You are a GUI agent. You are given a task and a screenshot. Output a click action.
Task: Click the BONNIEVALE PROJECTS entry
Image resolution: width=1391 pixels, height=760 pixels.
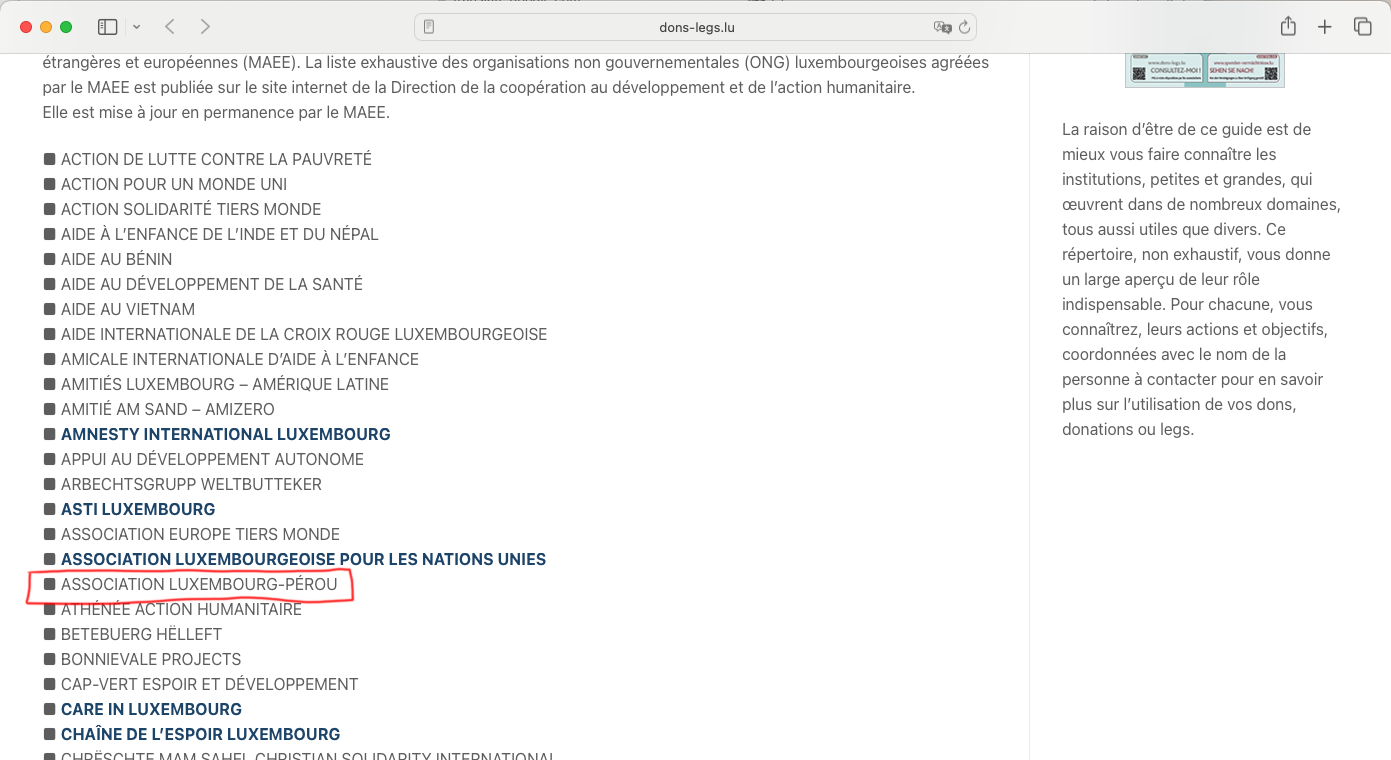point(151,659)
